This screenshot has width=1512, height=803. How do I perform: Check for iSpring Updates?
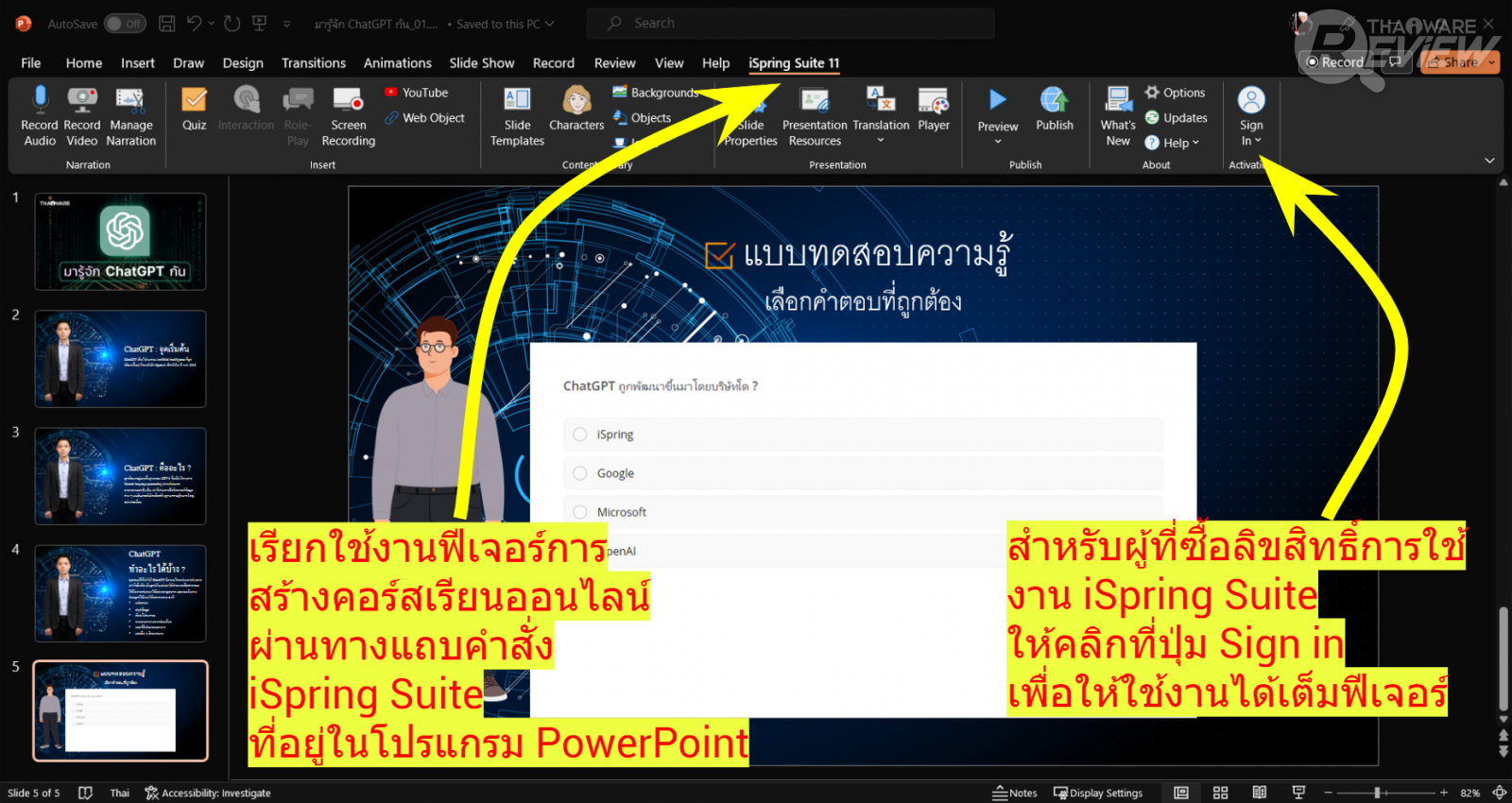[x=1177, y=118]
